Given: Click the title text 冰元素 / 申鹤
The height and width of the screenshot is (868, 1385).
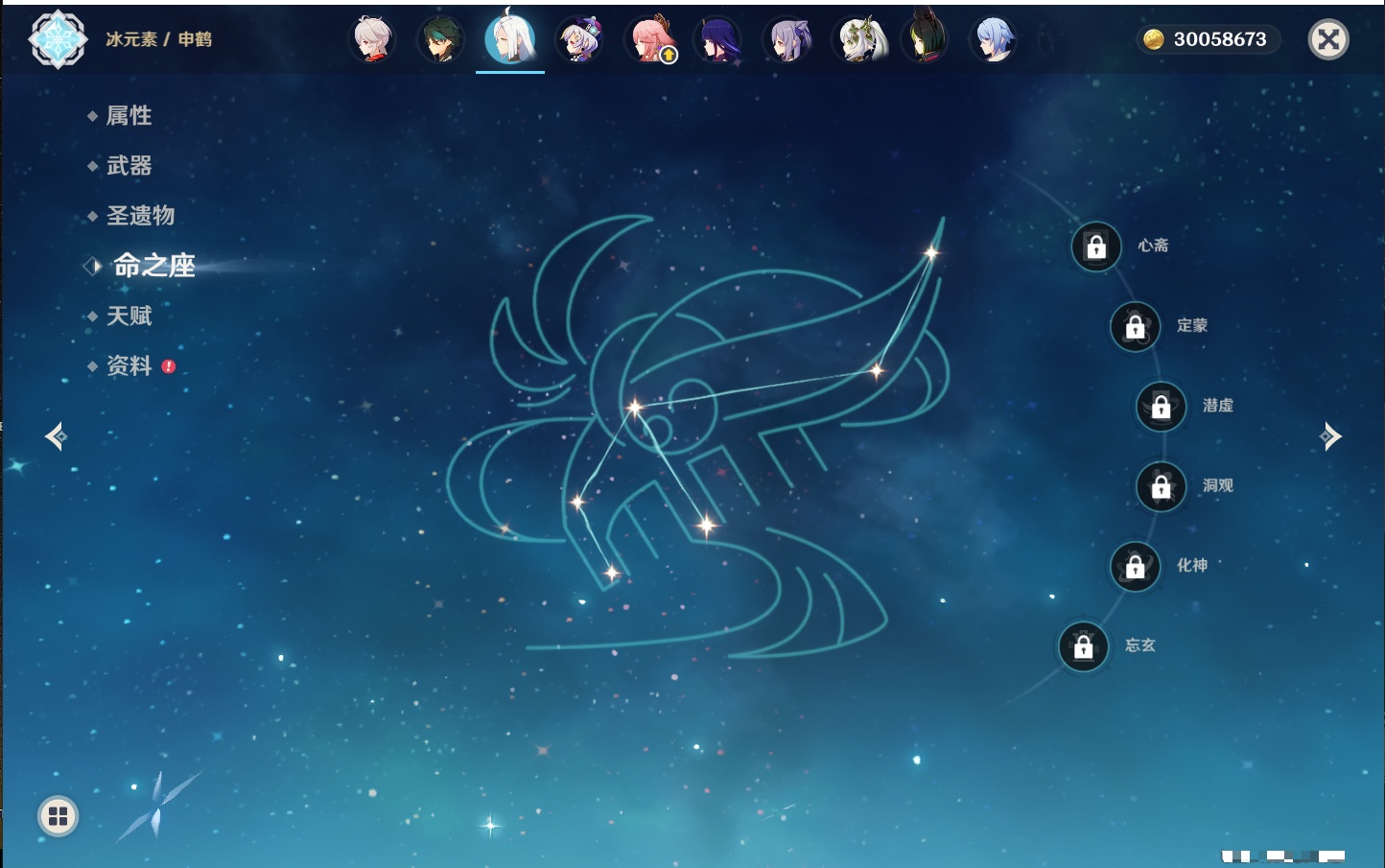Looking at the screenshot, I should click(159, 39).
